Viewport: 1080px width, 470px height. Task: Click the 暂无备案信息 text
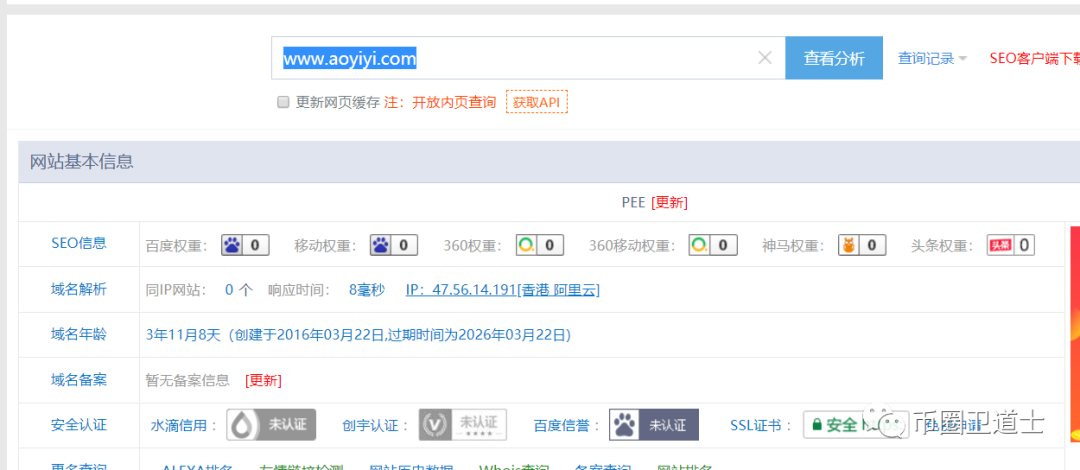coord(187,380)
